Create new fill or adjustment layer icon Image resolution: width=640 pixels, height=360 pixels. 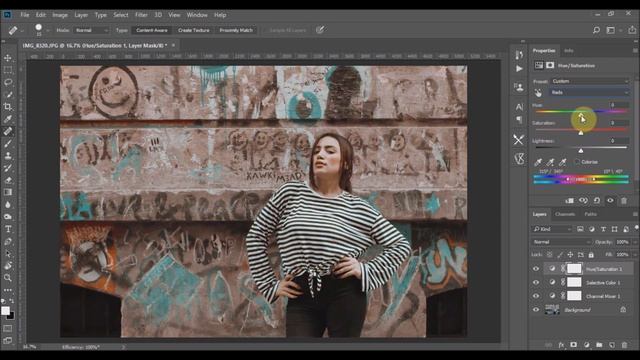click(587, 345)
